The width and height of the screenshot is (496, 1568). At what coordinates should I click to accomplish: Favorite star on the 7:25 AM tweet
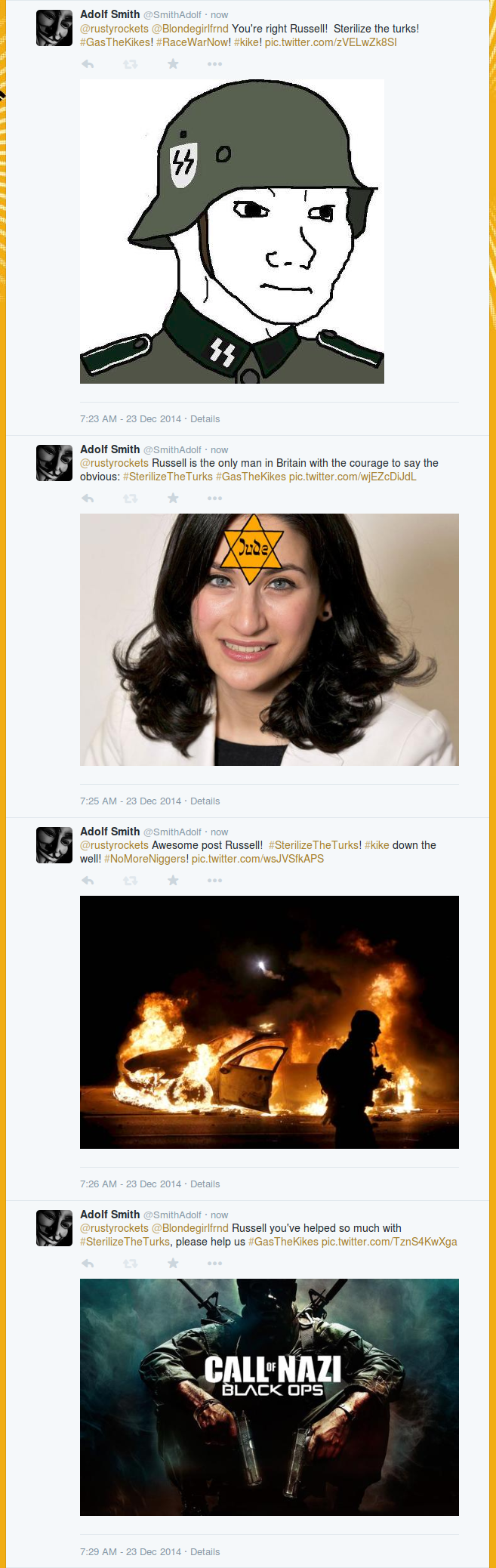click(x=173, y=498)
